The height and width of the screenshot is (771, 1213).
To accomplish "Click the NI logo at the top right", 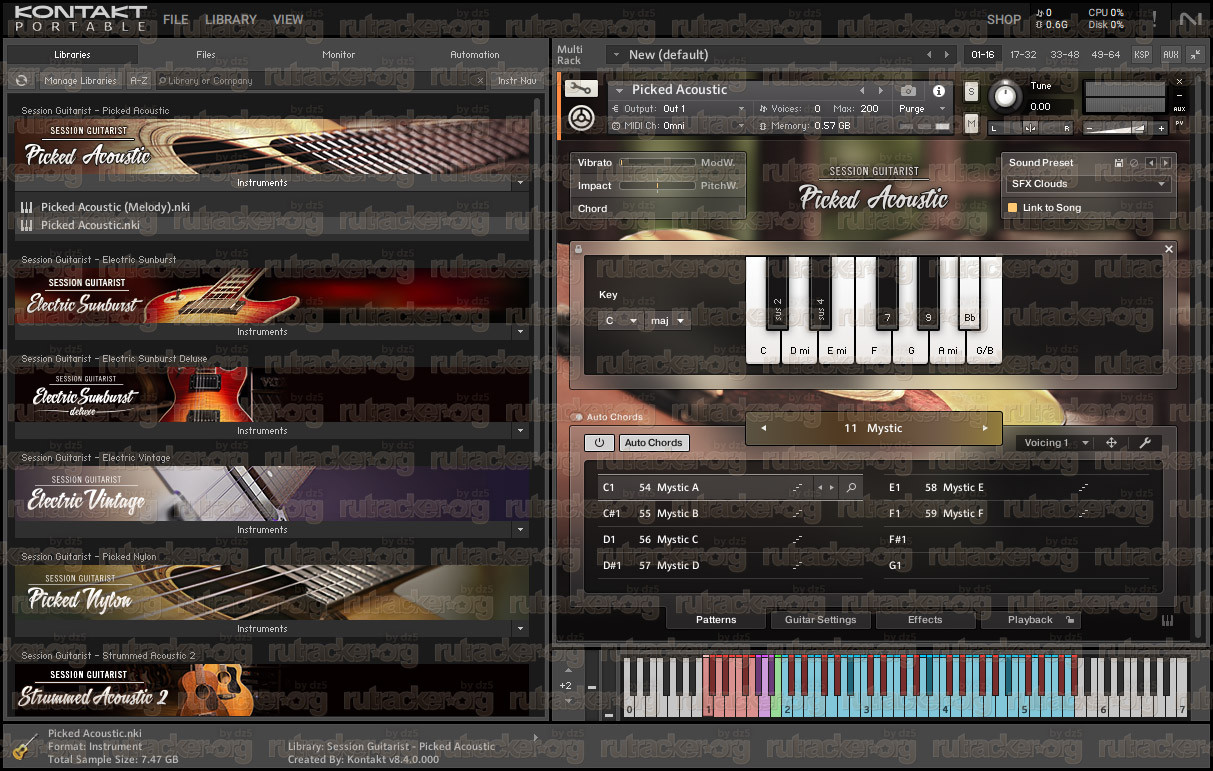I will tap(1190, 18).
